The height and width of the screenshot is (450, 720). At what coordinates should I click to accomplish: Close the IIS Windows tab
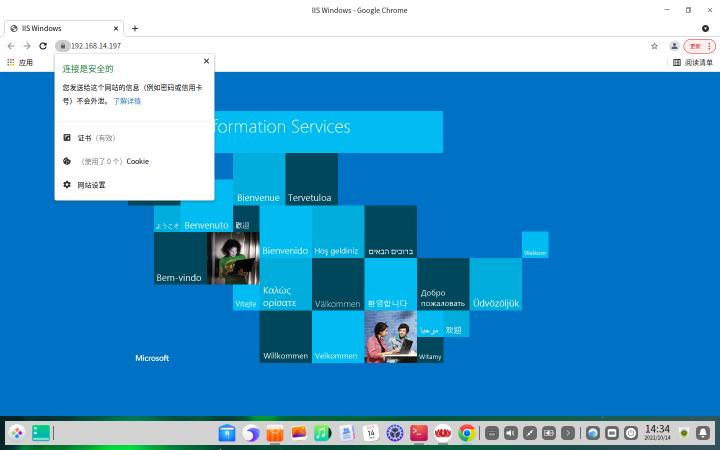pos(116,28)
